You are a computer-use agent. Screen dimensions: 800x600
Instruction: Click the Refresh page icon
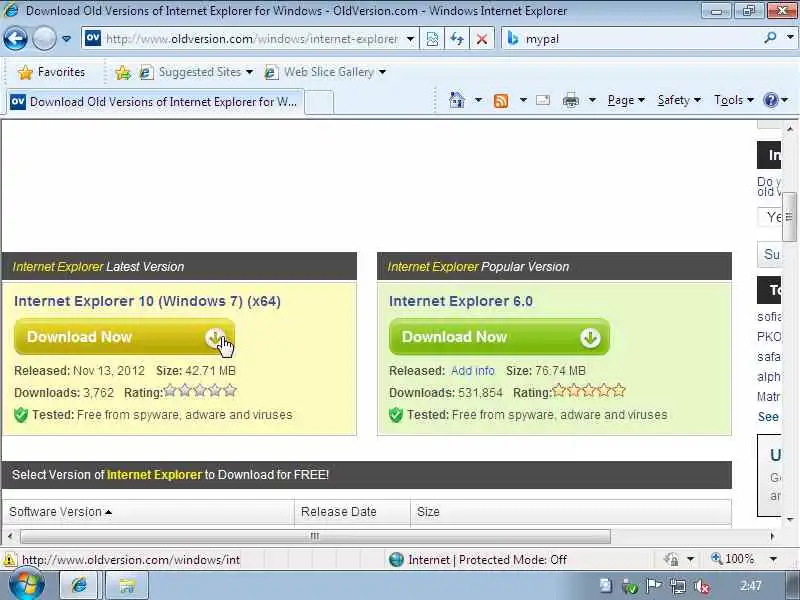tap(457, 39)
